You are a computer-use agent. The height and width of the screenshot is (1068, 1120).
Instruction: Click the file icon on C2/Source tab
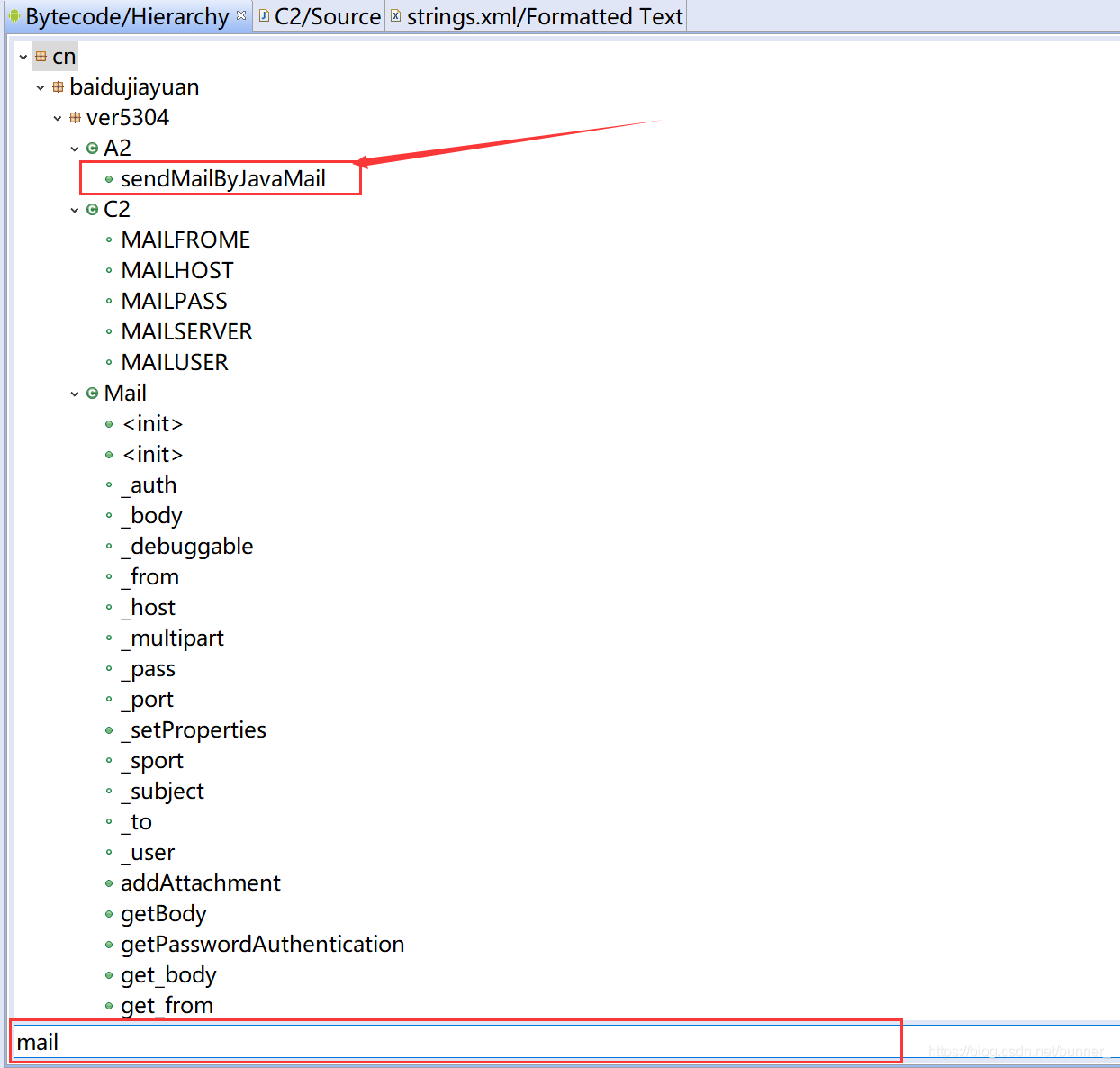[265, 15]
